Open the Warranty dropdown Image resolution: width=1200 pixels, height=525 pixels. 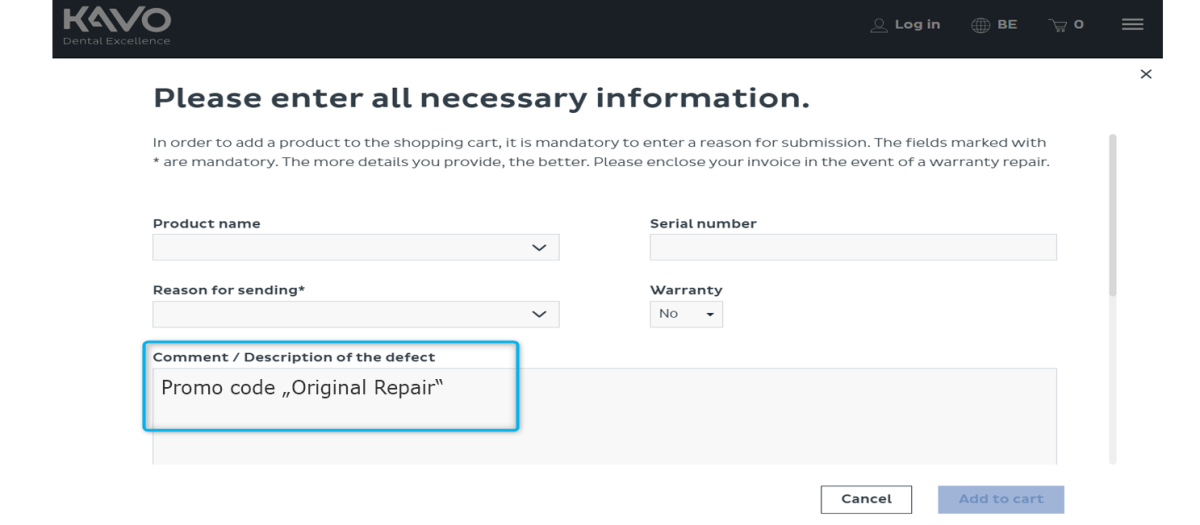pos(686,314)
